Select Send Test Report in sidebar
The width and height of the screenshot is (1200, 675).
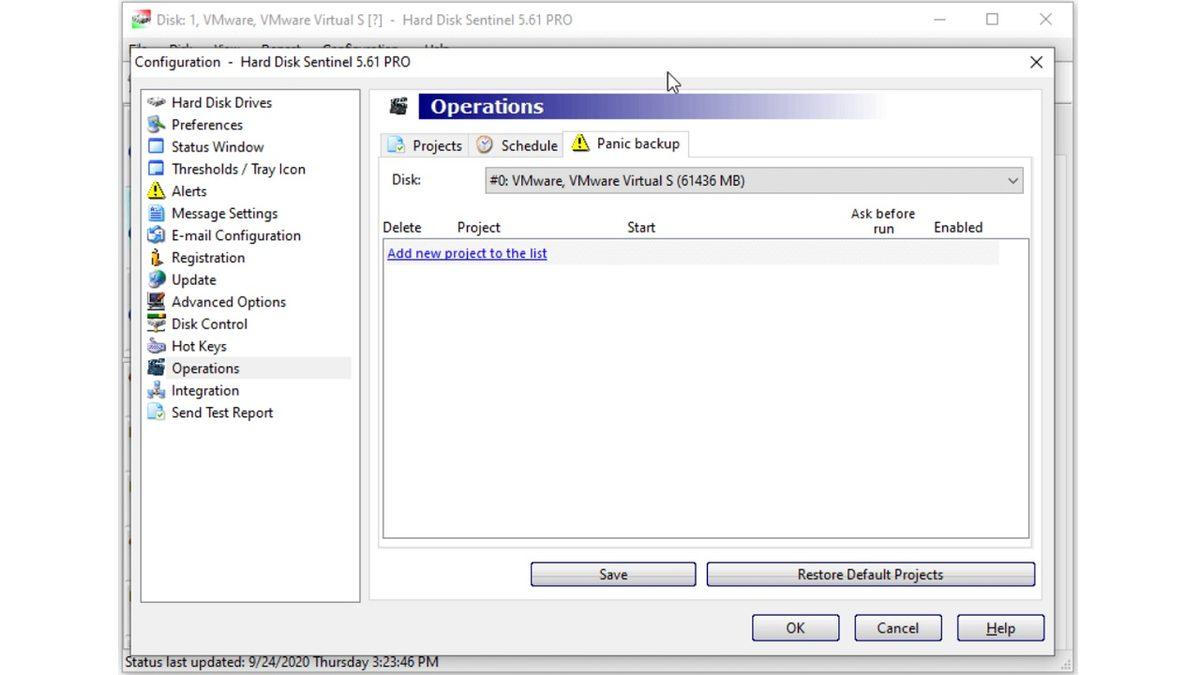tap(157, 412)
